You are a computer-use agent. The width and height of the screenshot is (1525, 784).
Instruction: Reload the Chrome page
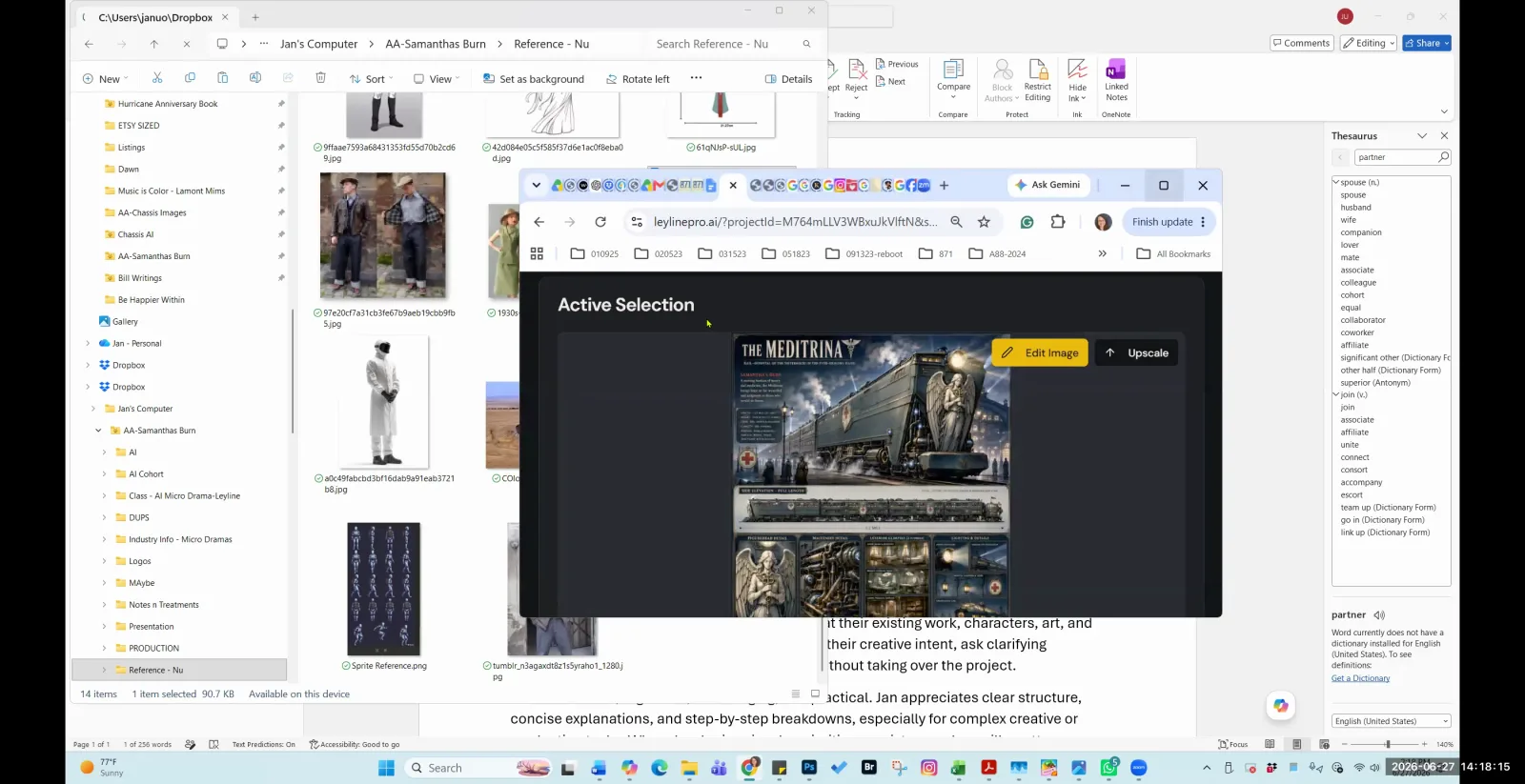tap(600, 222)
